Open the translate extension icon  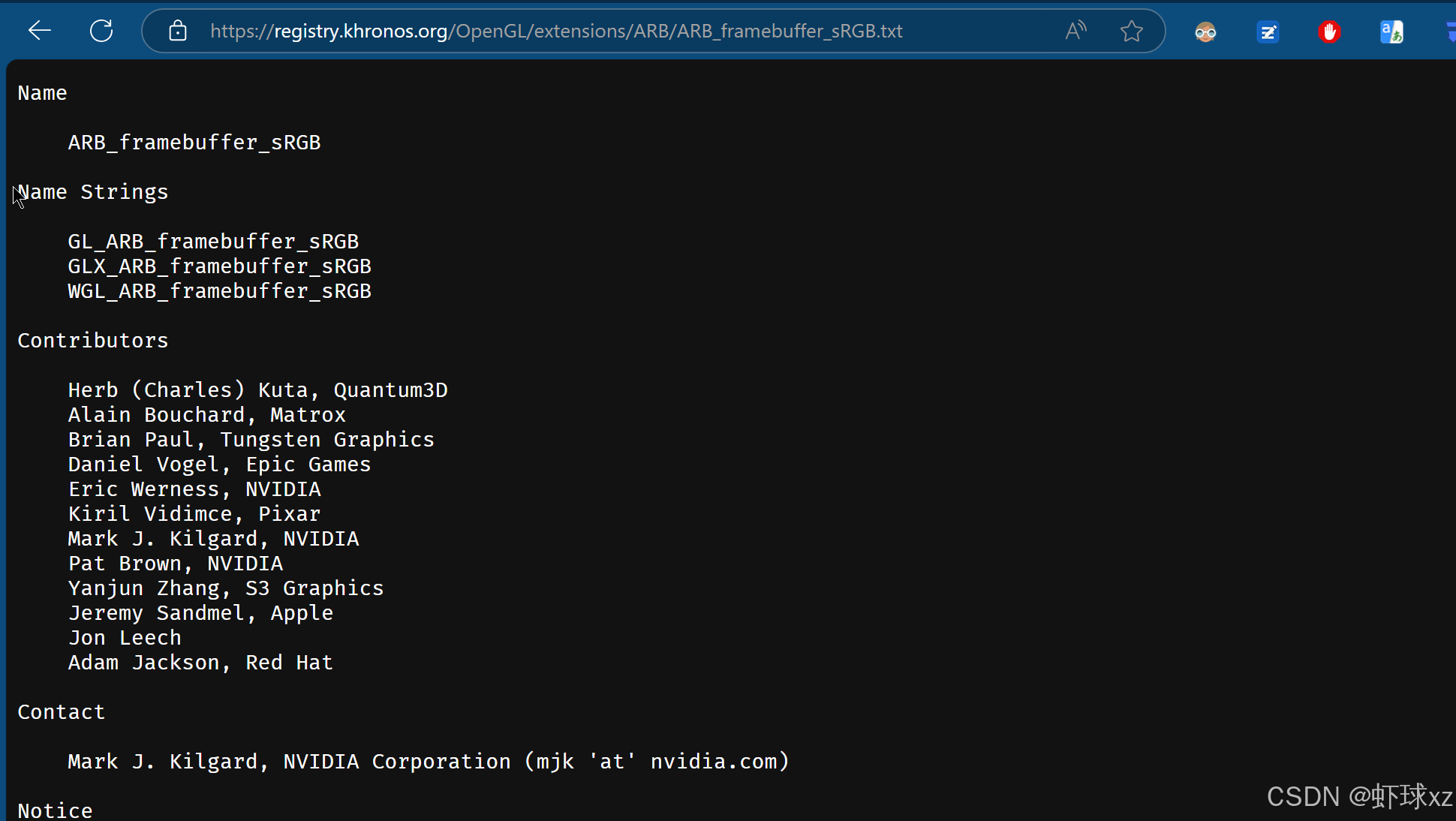pos(1391,32)
